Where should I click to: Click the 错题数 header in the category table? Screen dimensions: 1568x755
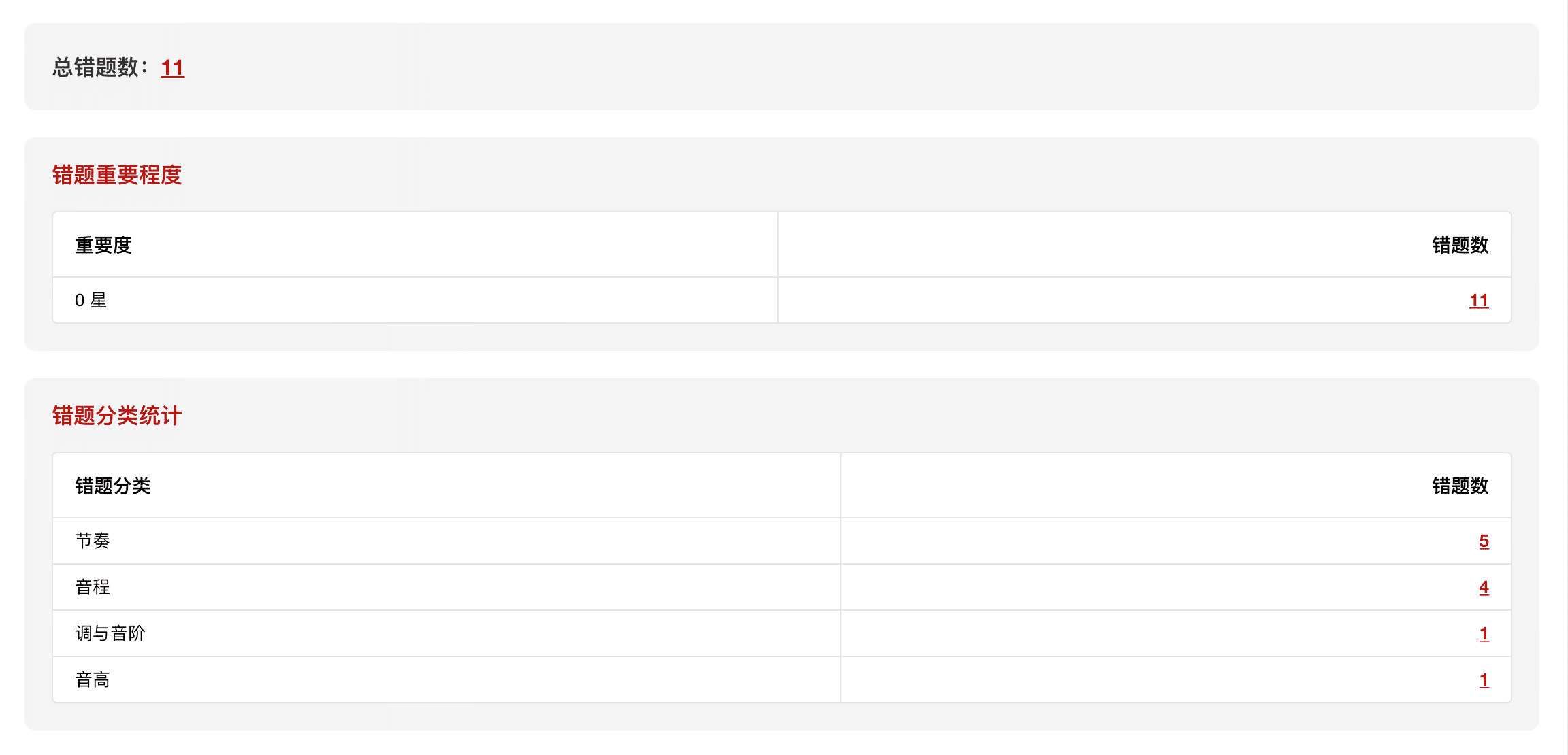1460,486
